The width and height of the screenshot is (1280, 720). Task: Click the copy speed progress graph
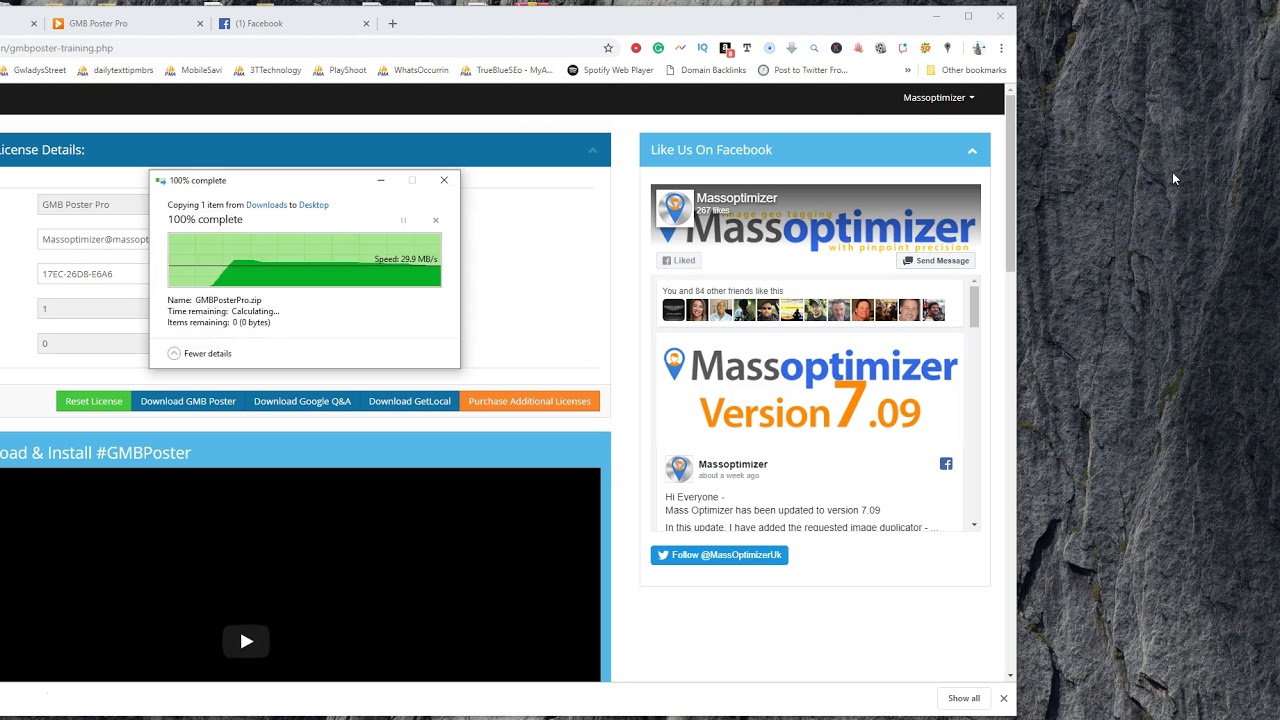tap(304, 260)
